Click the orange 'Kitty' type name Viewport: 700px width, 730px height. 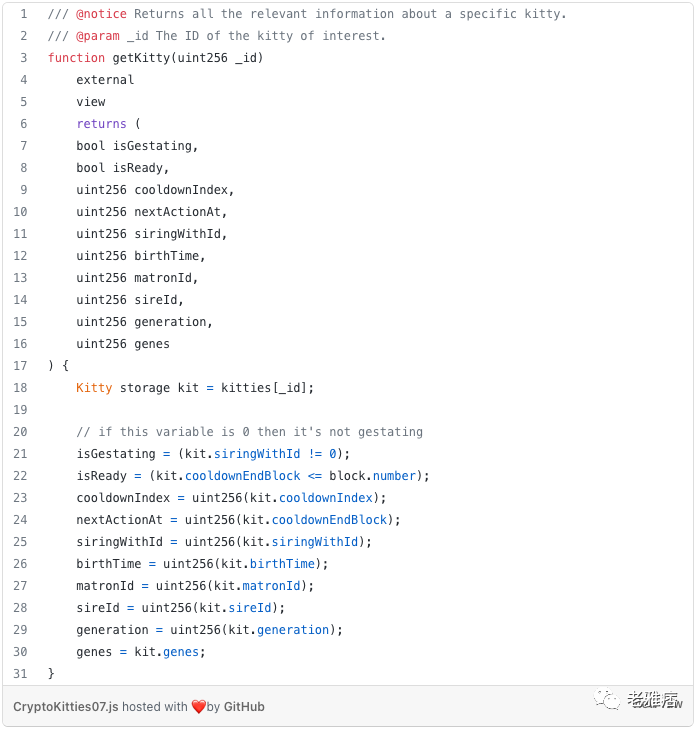(94, 388)
